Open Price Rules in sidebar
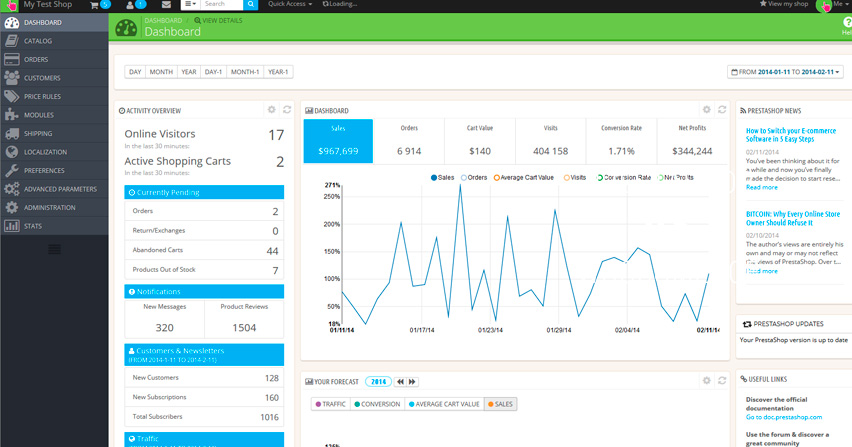Image resolution: width=852 pixels, height=447 pixels. [x=54, y=96]
